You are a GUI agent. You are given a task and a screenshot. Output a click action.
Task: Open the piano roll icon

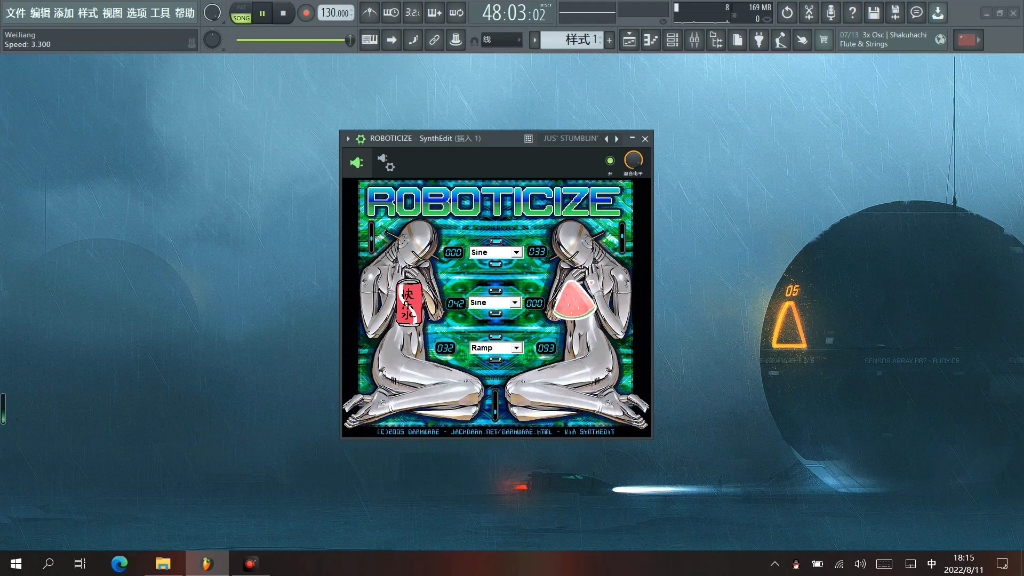(650, 40)
